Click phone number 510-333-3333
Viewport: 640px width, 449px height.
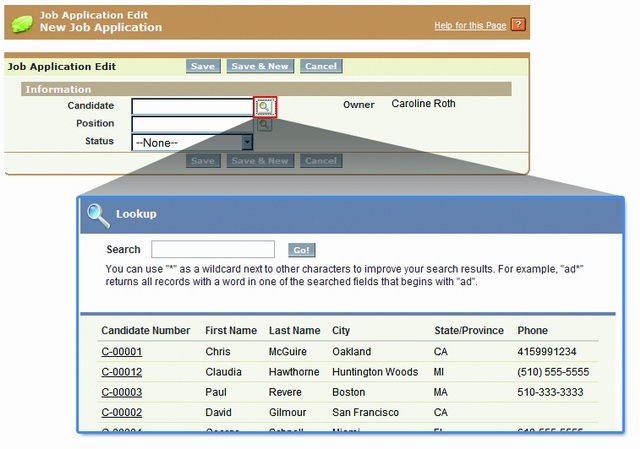[550, 392]
